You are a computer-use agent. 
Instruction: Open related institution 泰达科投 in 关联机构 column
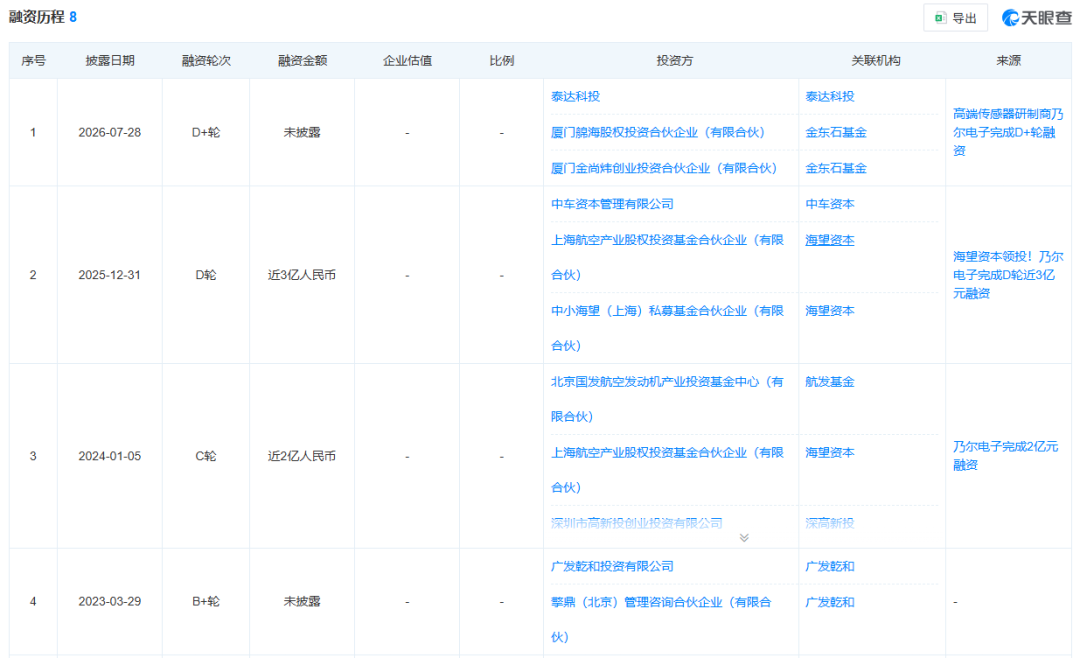tap(830, 96)
